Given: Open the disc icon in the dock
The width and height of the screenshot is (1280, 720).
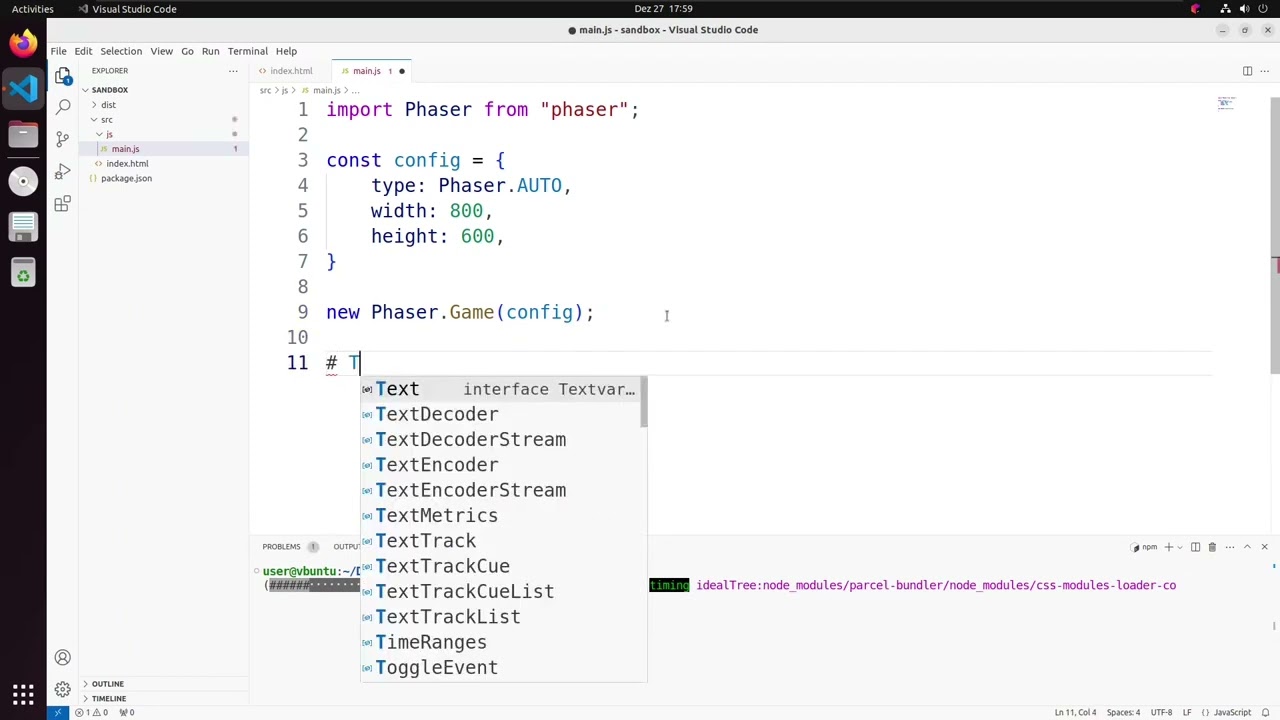Looking at the screenshot, I should [23, 180].
